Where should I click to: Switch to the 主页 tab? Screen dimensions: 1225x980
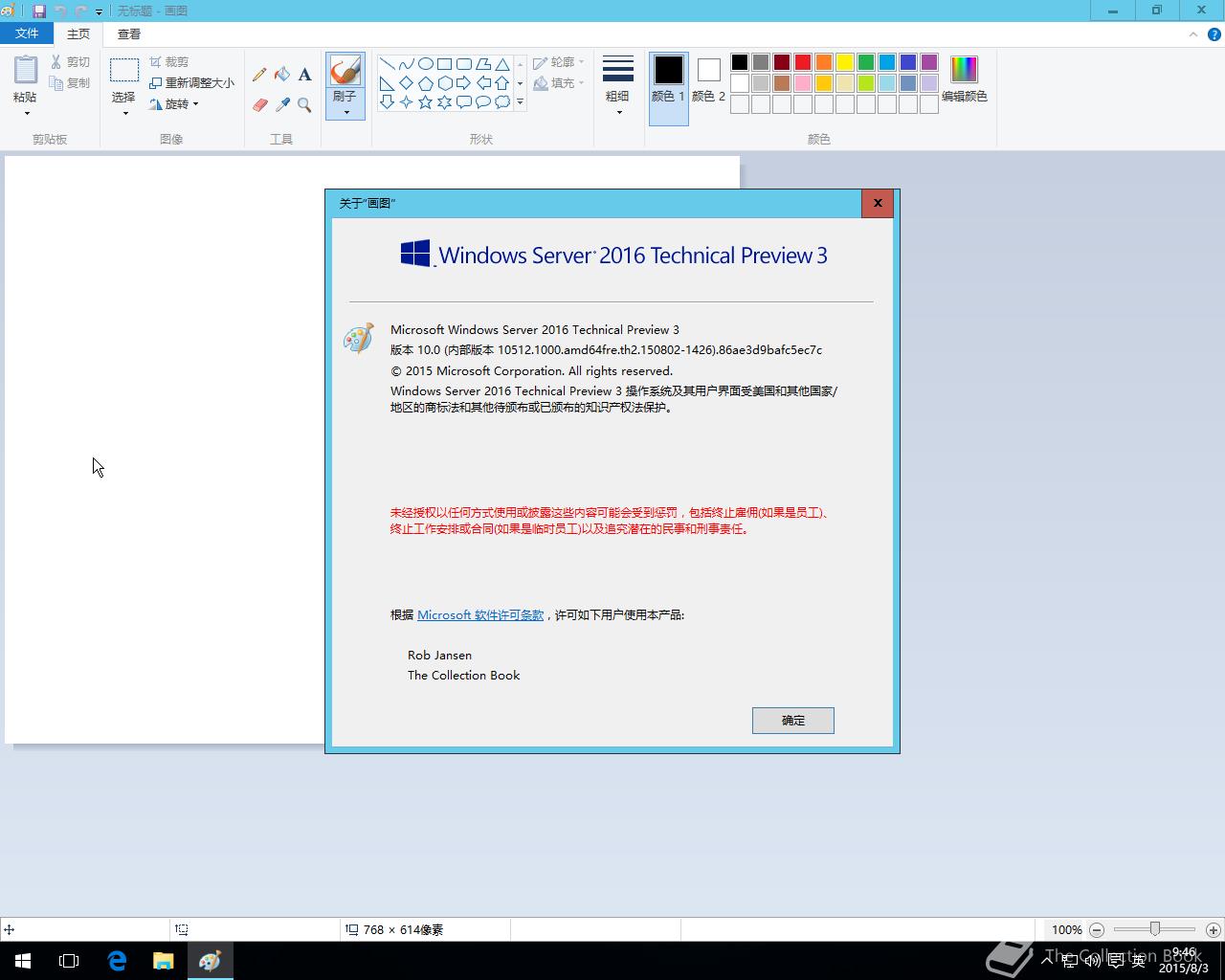(78, 33)
